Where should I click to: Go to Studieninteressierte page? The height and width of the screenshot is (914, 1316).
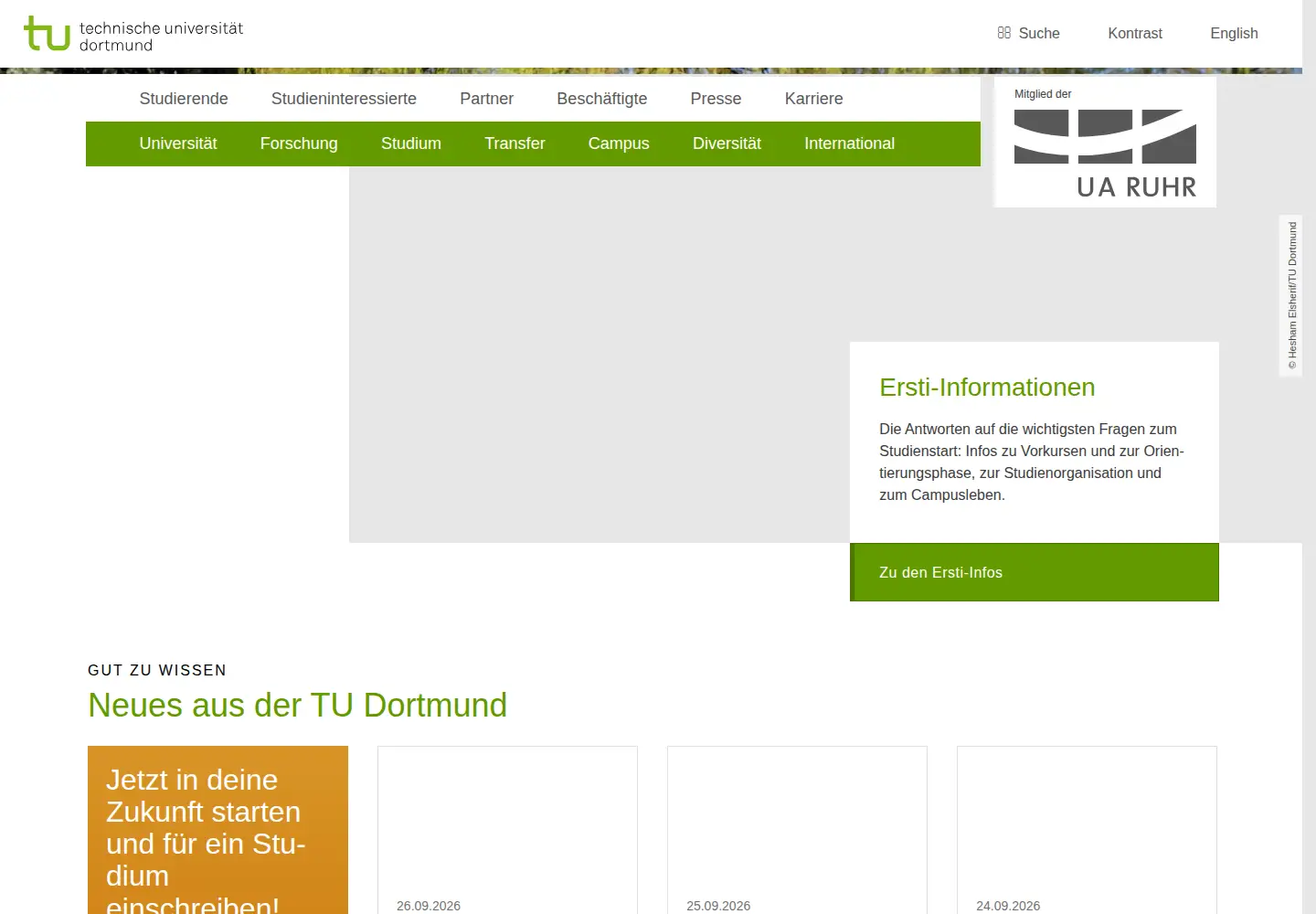[344, 99]
